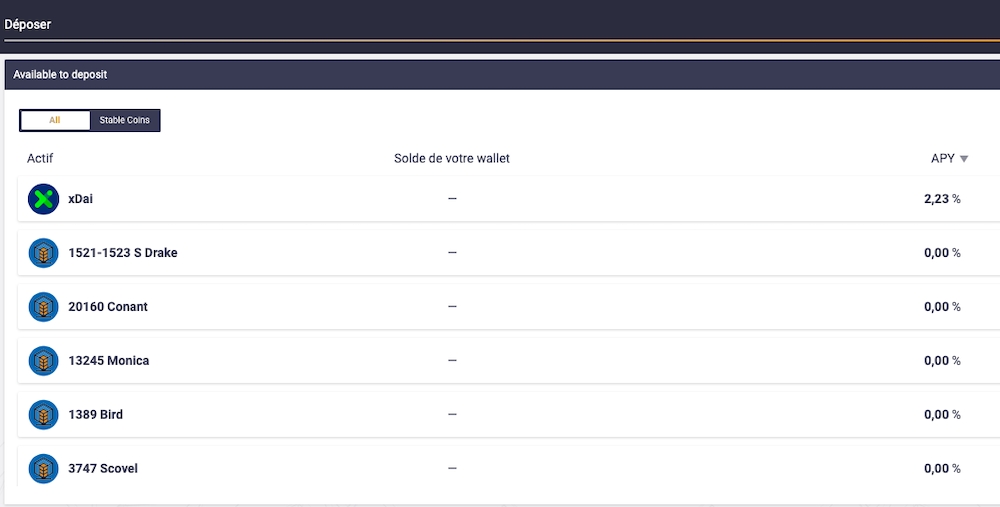
Task: Open the 20160 Conant asset name
Action: click(108, 307)
